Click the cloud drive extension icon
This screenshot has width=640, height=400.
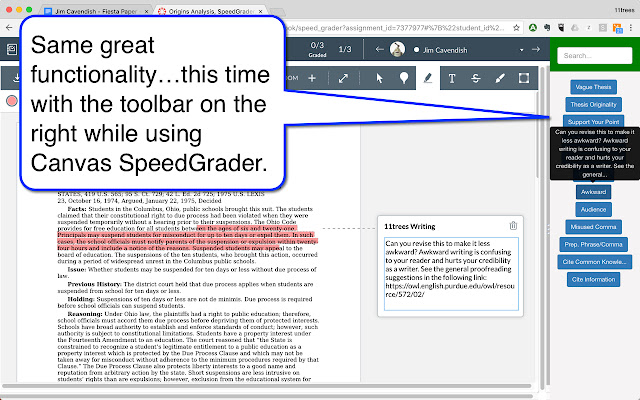click(575, 28)
